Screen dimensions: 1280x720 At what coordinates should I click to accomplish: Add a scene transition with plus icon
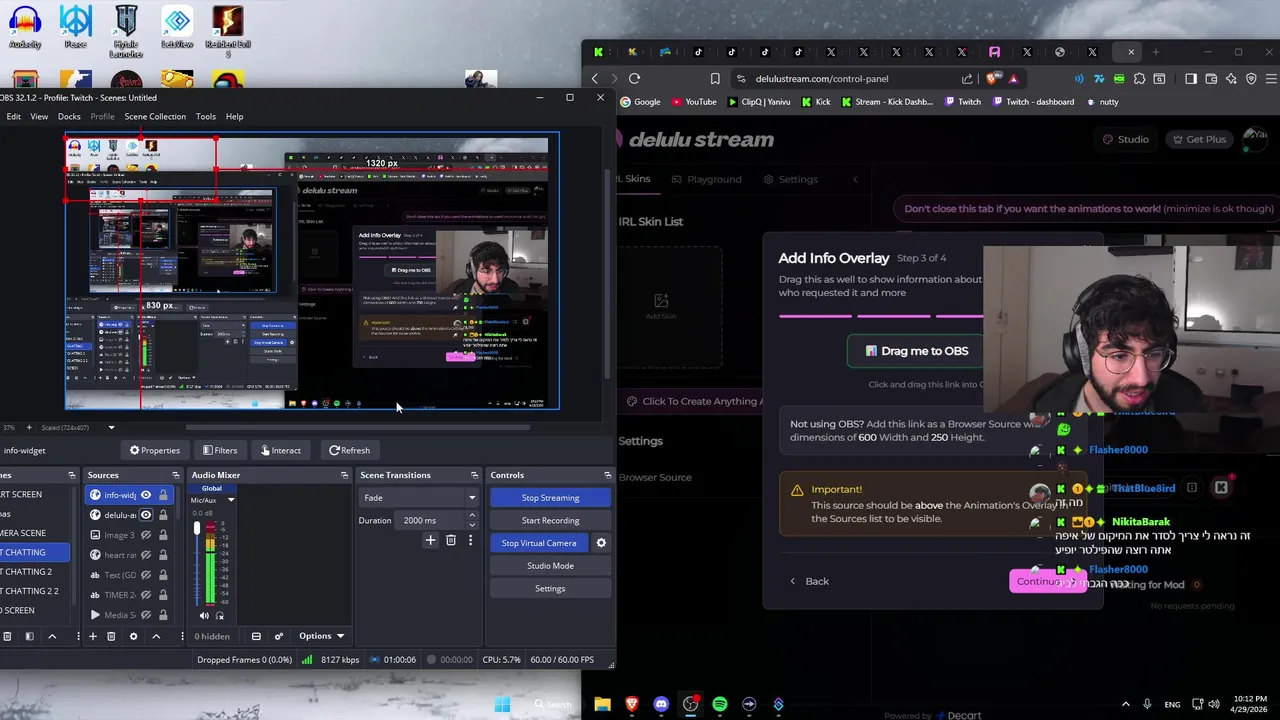430,541
